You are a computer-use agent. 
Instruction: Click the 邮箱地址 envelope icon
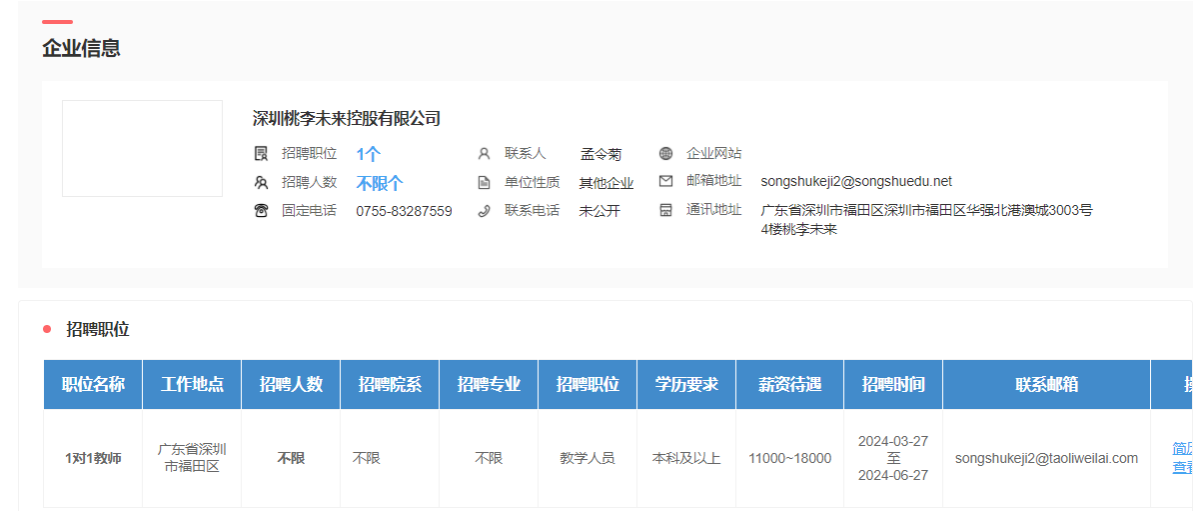[666, 182]
